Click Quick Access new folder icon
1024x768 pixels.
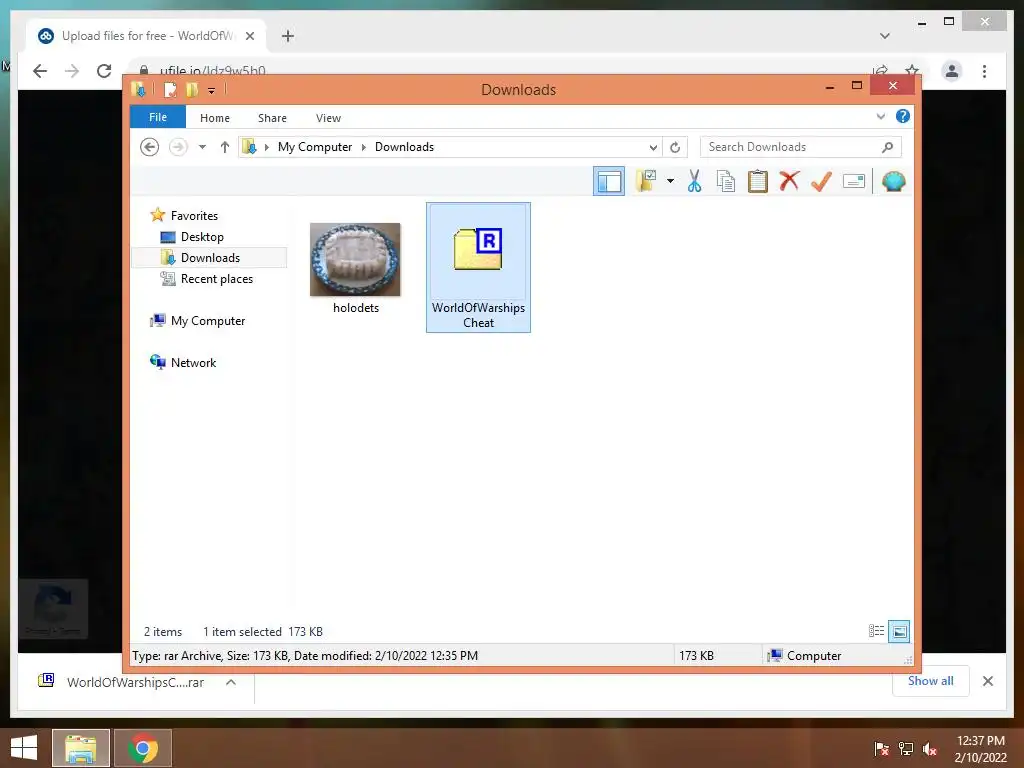click(x=191, y=89)
